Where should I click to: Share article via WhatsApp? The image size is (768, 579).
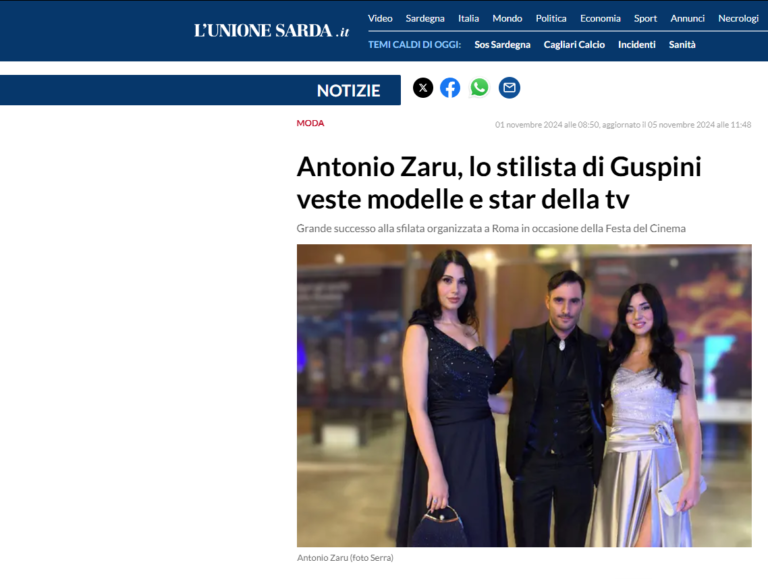point(480,88)
